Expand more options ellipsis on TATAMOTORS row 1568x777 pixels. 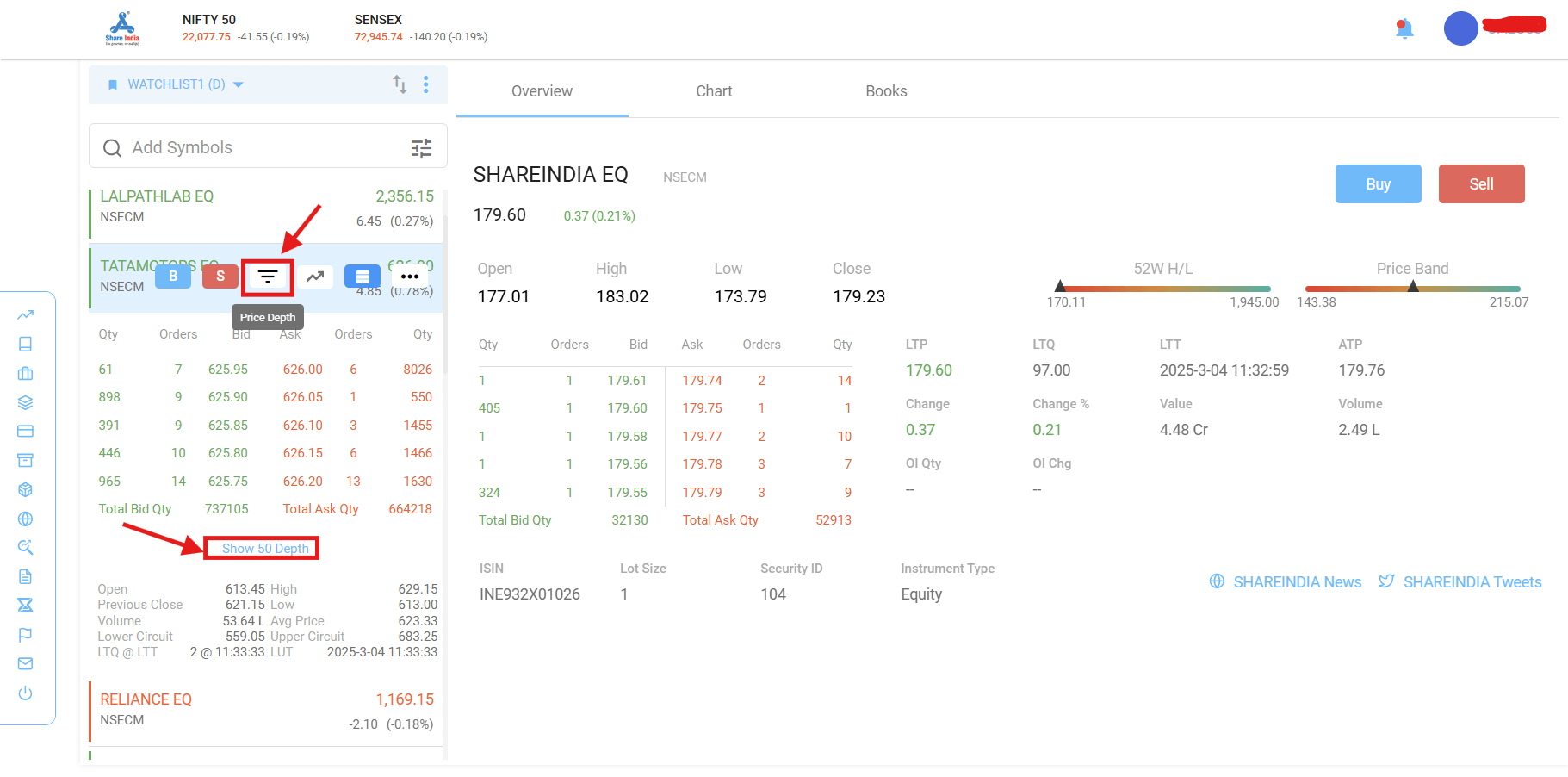coord(410,277)
